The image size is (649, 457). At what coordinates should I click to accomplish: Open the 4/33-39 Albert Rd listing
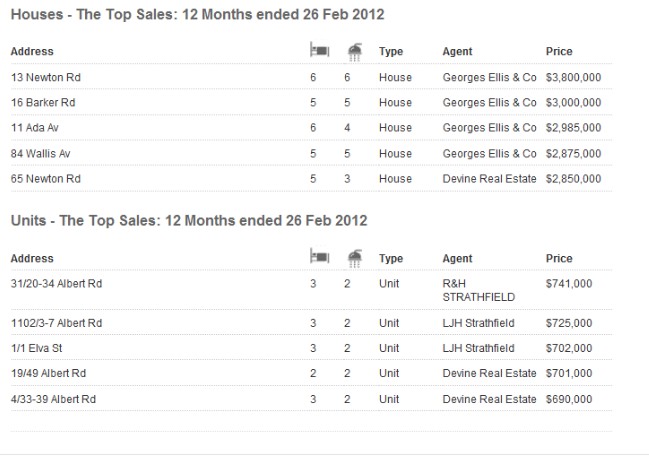click(53, 399)
